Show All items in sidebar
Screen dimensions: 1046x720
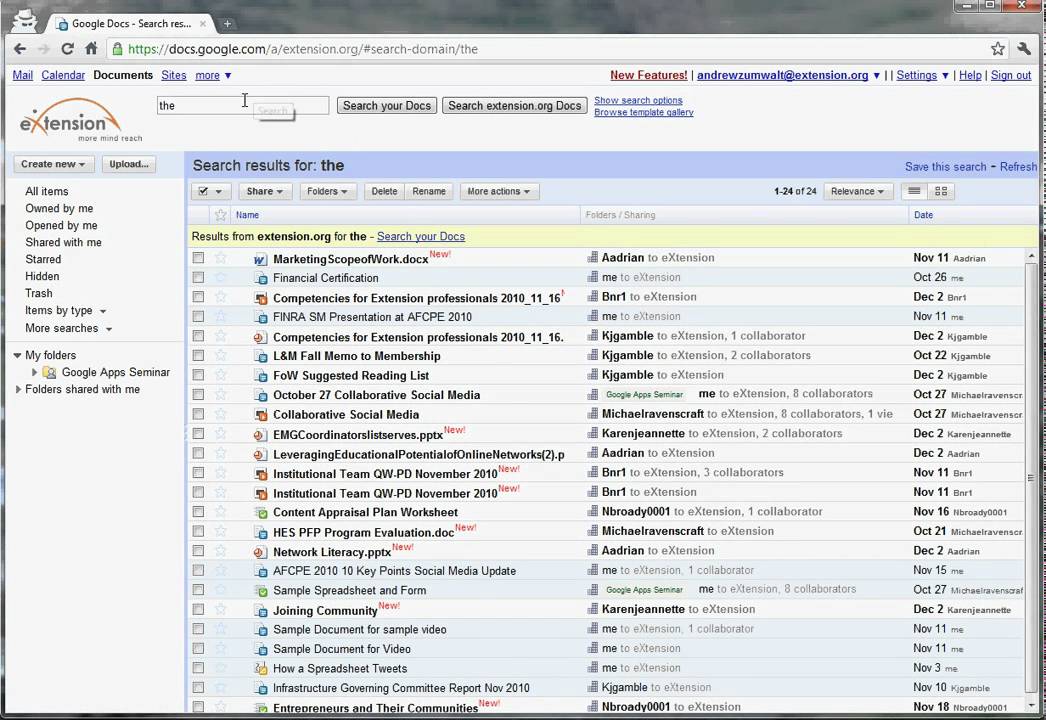coord(47,192)
